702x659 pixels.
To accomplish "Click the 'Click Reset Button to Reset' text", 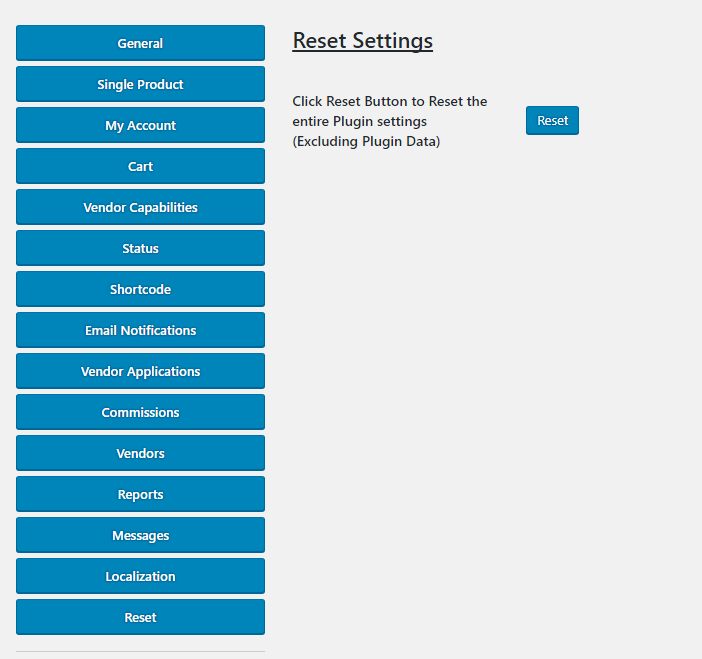I will [389, 101].
